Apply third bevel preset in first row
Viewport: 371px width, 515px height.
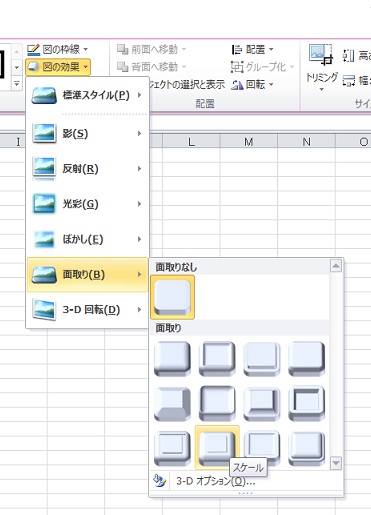point(262,358)
